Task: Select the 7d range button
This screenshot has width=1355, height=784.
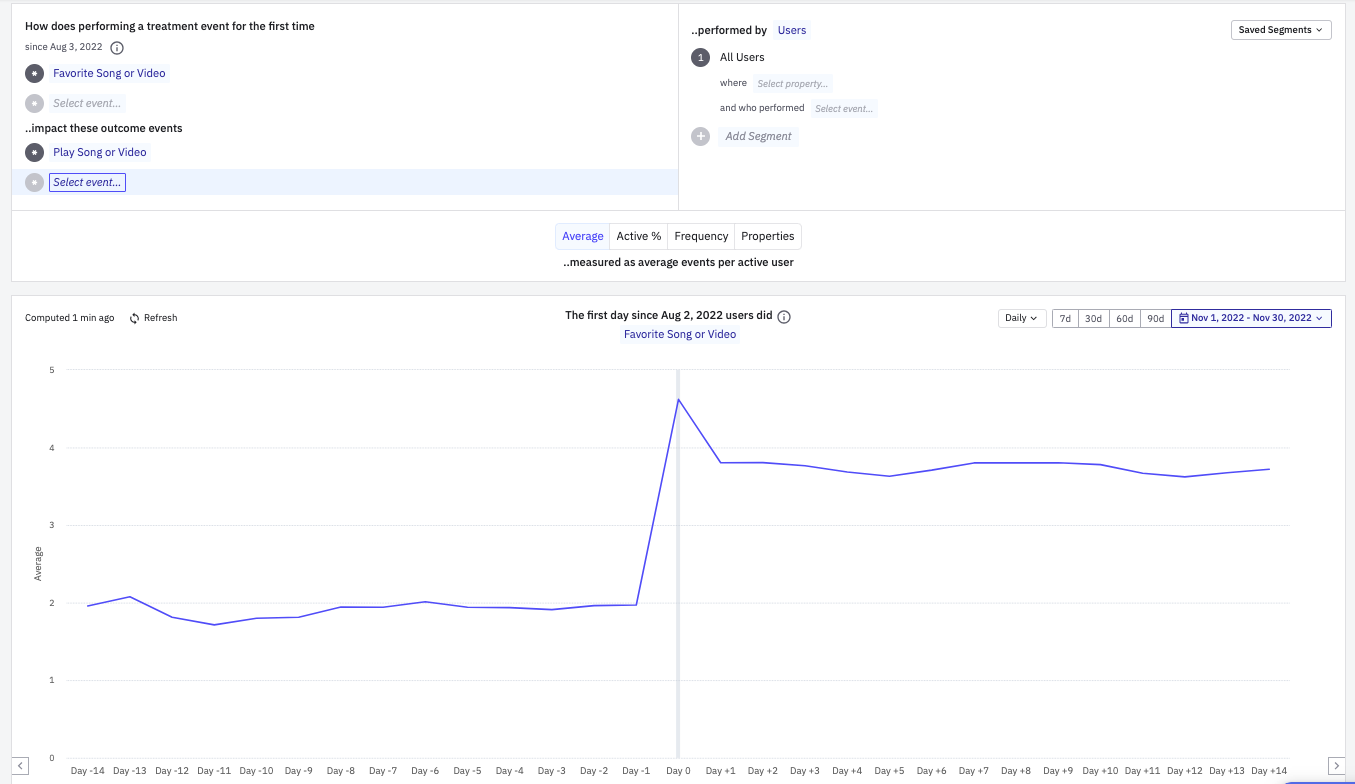Action: [1066, 318]
